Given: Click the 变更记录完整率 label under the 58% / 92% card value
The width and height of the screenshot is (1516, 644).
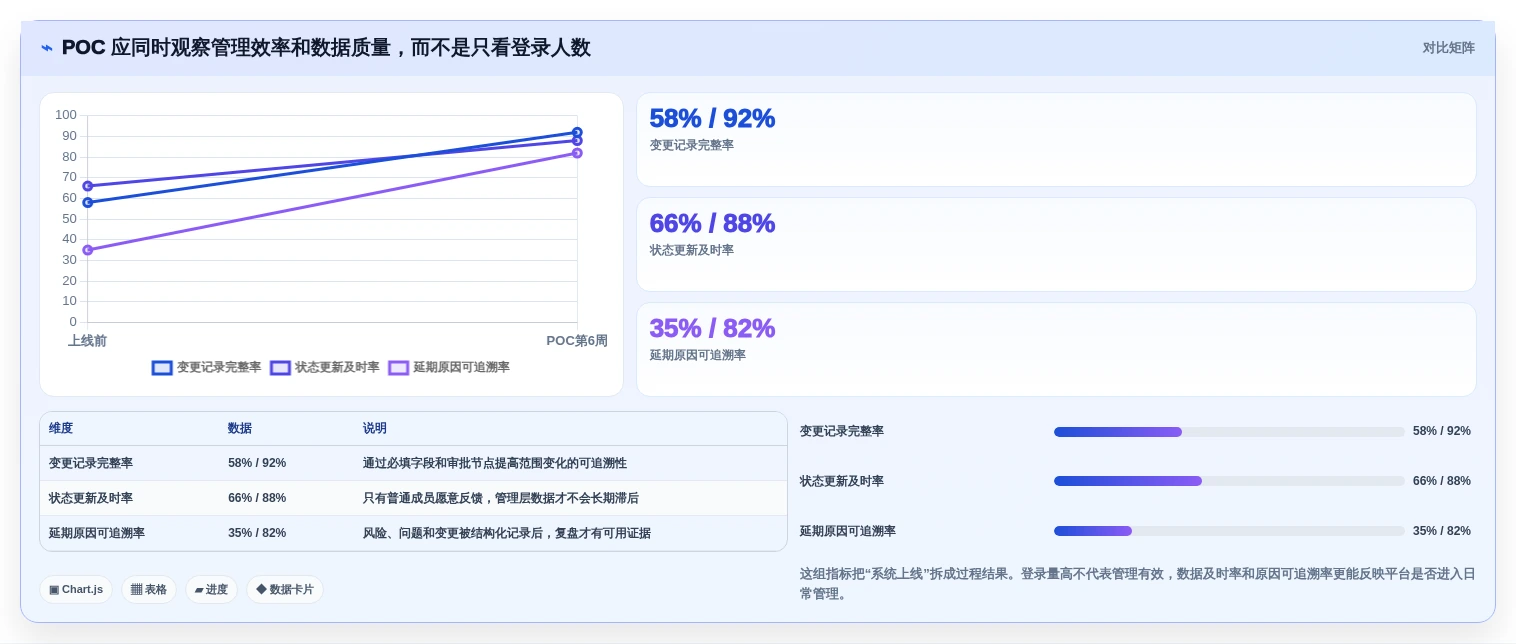Looking at the screenshot, I should coord(692,145).
